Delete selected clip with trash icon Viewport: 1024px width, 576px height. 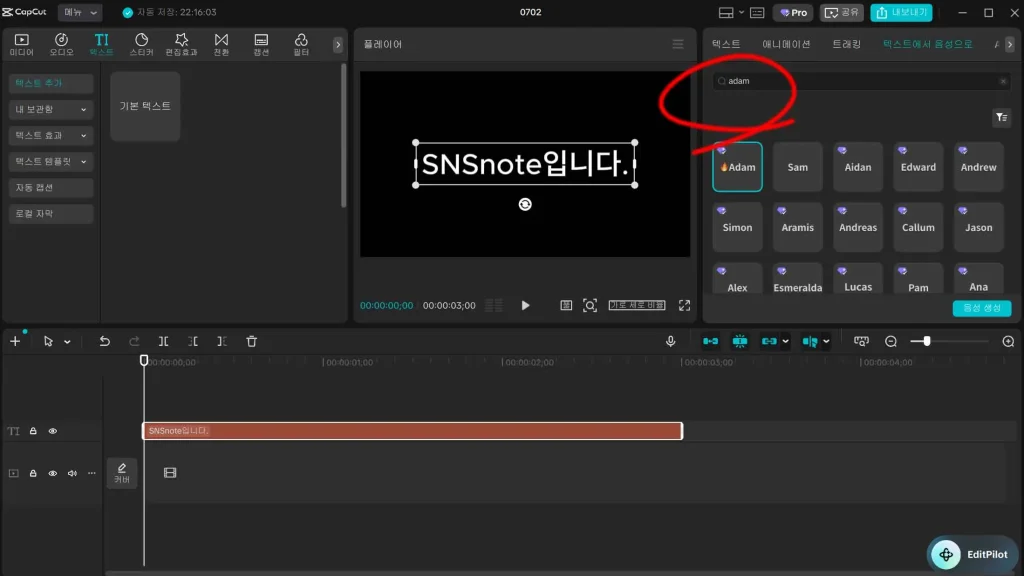pos(251,342)
